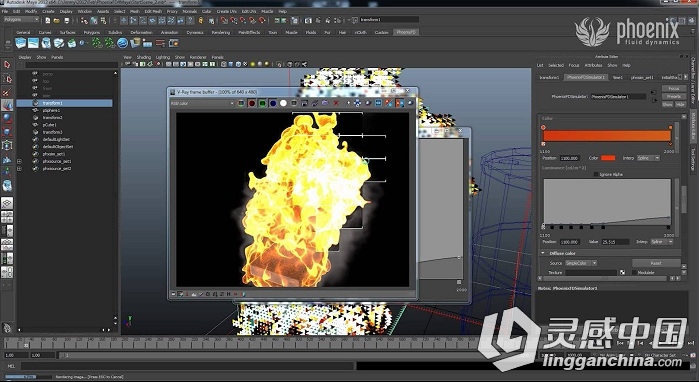The image size is (699, 382).
Task: Click the cylinder-on-box PhoenixFD shelf icon
Action: pos(135,43)
